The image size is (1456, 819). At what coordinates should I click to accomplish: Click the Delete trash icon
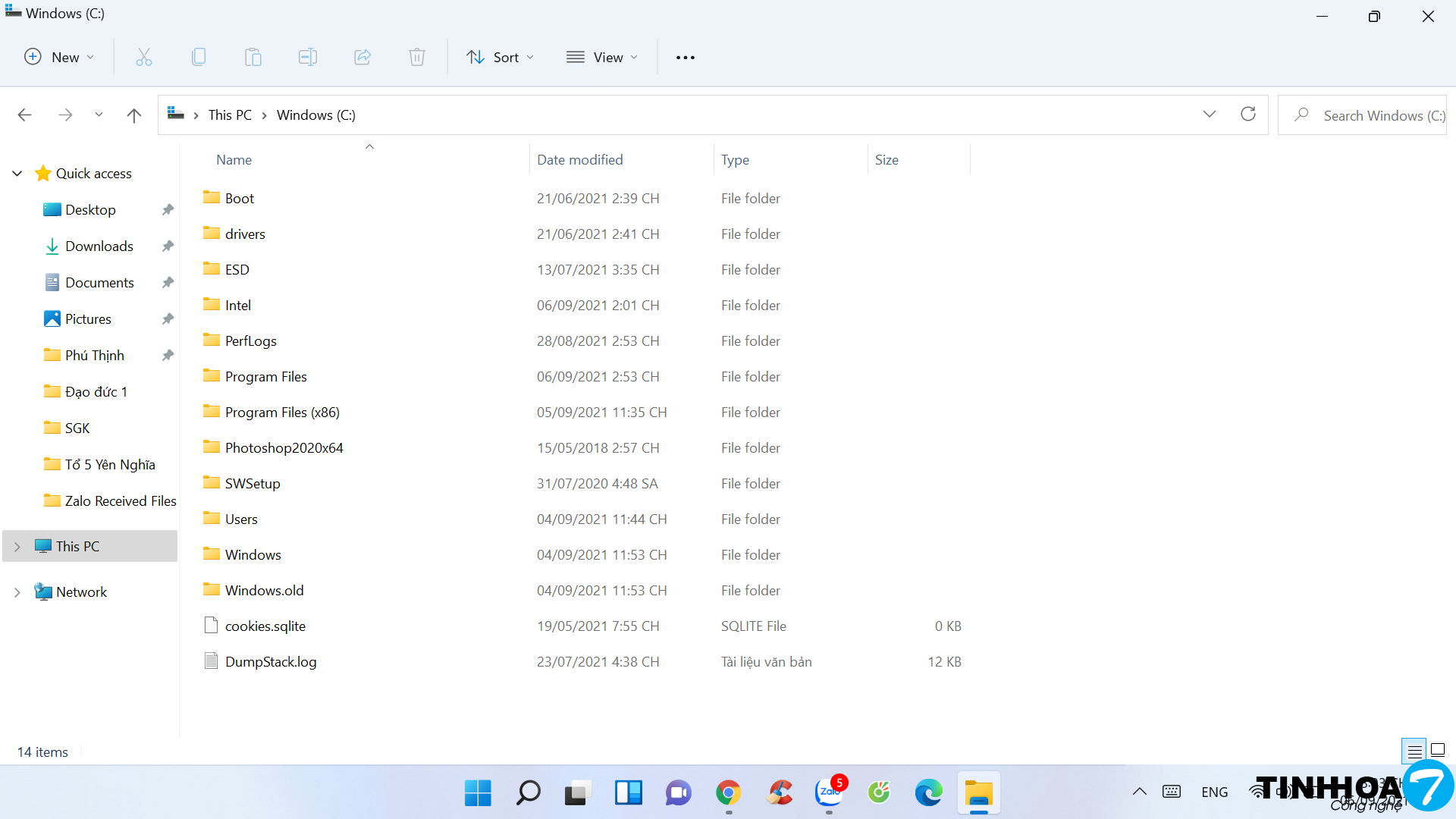[417, 57]
